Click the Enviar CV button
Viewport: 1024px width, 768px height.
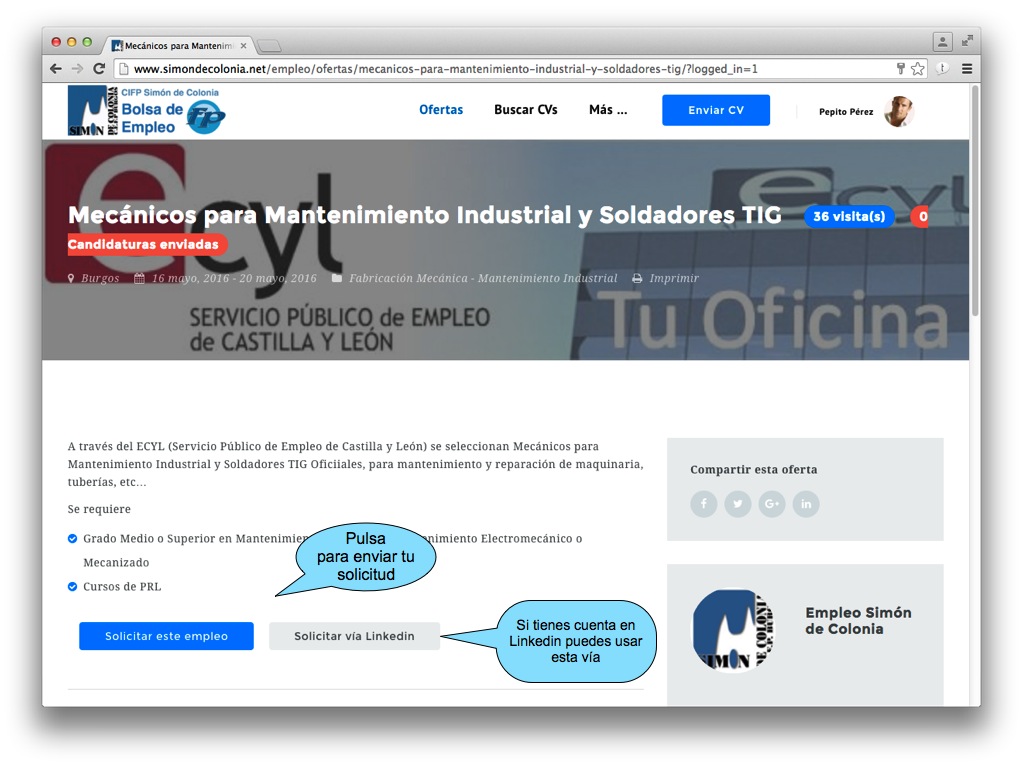[x=716, y=110]
